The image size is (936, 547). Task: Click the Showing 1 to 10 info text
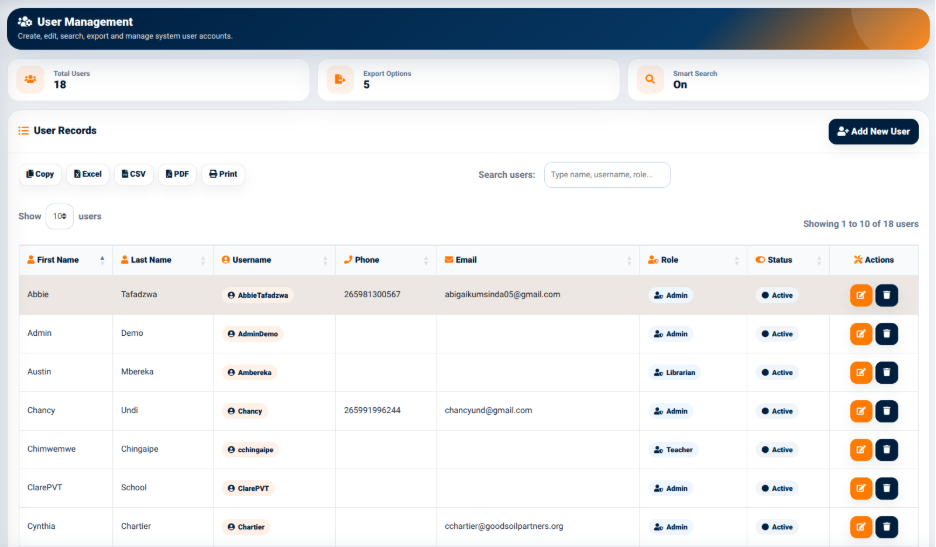point(860,224)
